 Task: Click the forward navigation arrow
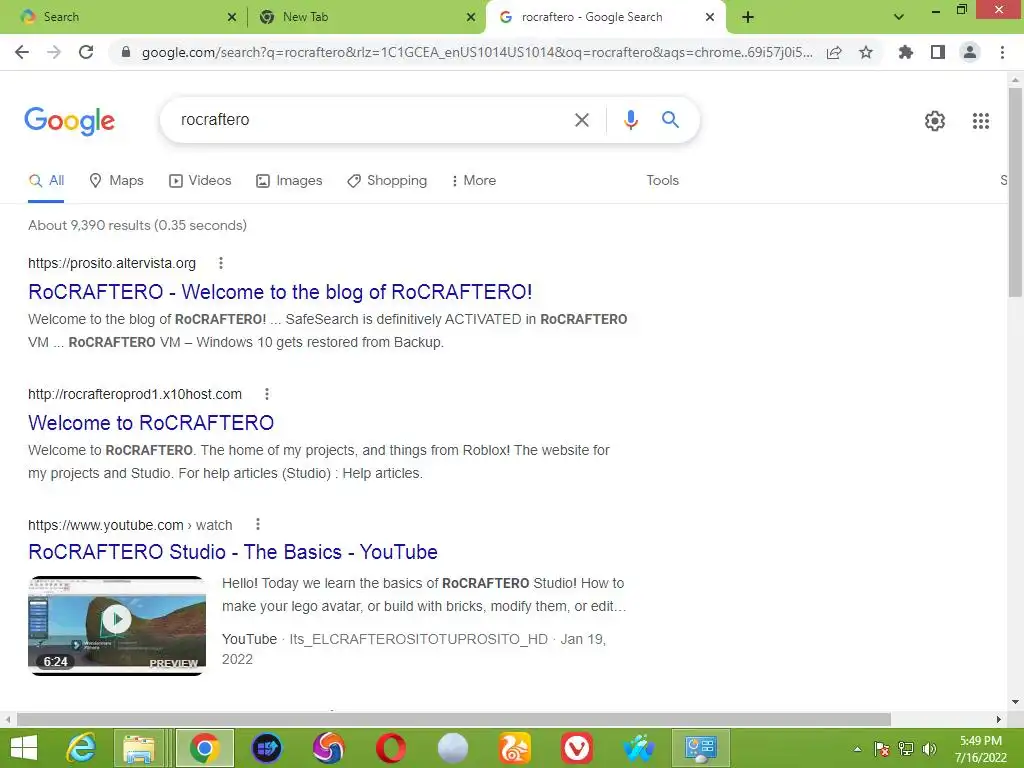click(54, 52)
